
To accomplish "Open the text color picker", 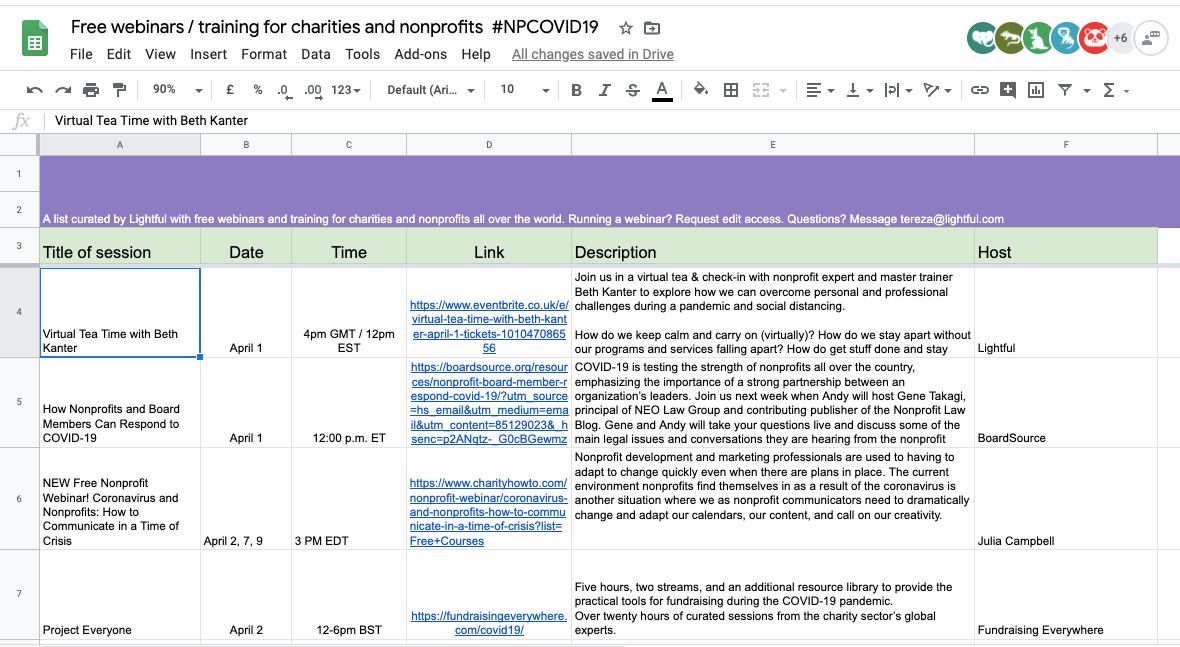I will tap(662, 90).
